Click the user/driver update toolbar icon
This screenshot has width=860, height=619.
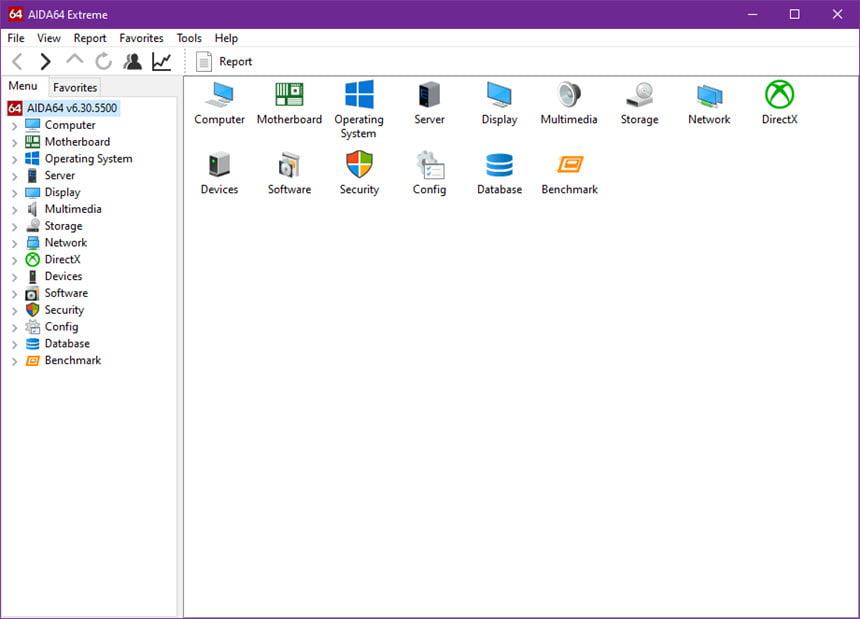tap(132, 61)
